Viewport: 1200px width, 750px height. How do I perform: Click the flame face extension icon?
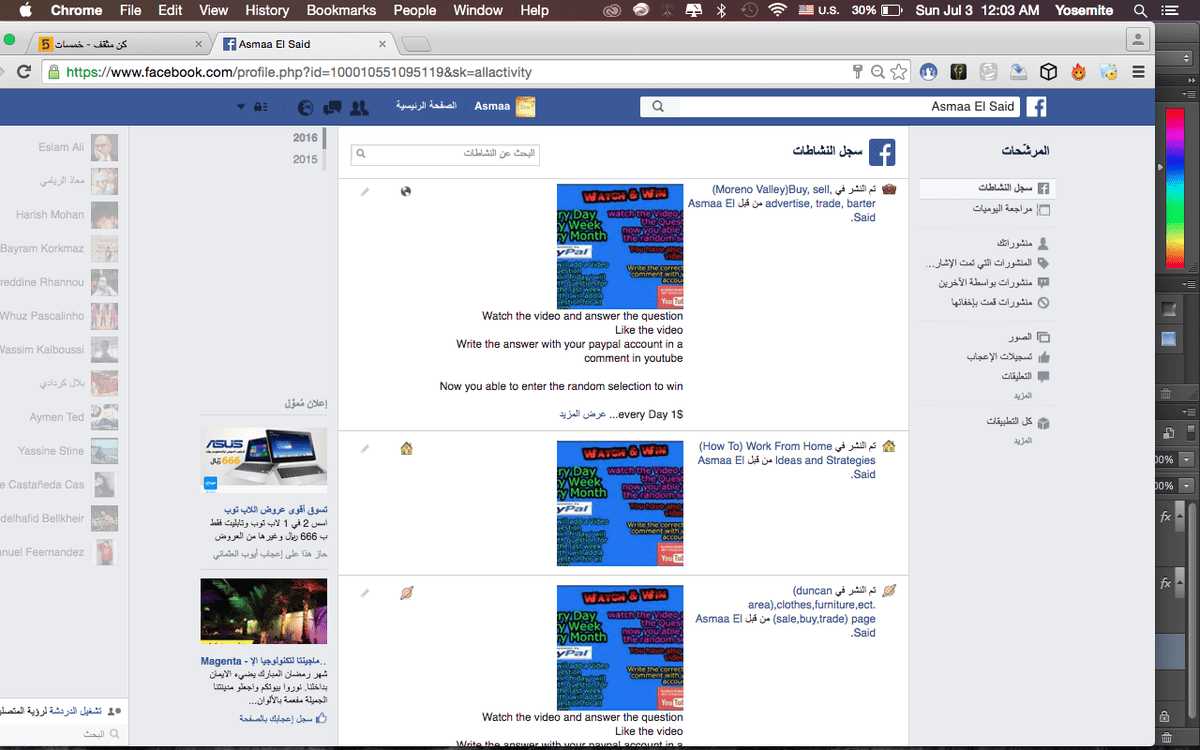[1079, 72]
